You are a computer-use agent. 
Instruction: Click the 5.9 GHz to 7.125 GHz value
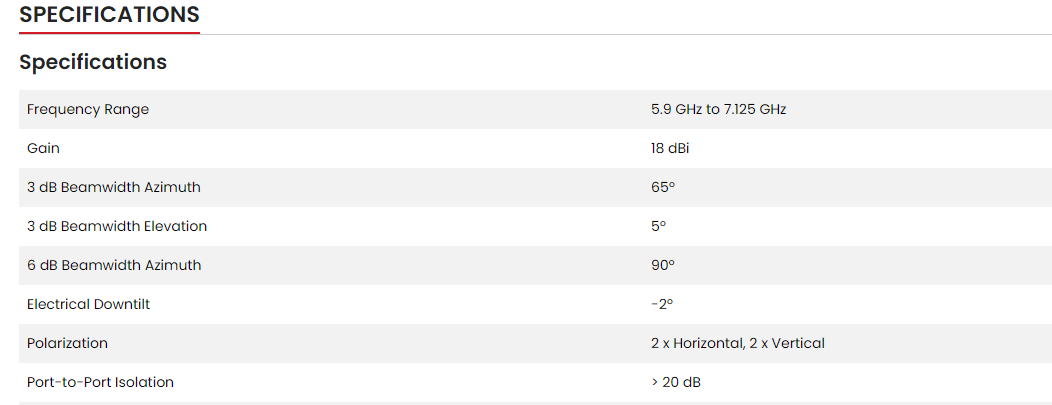tap(718, 109)
